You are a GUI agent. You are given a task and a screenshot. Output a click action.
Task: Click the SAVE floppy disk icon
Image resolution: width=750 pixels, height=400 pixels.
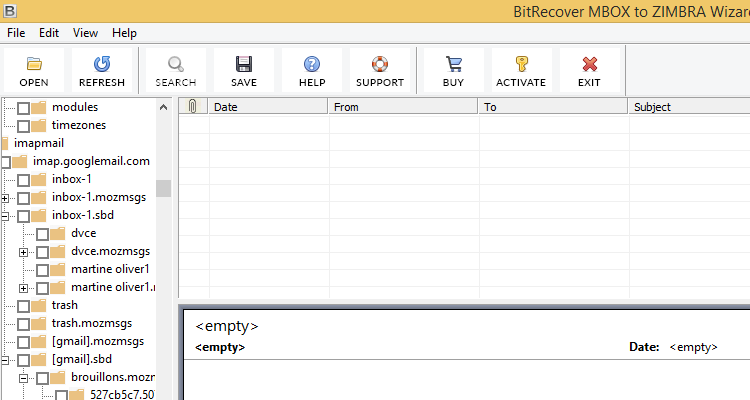coord(244,64)
